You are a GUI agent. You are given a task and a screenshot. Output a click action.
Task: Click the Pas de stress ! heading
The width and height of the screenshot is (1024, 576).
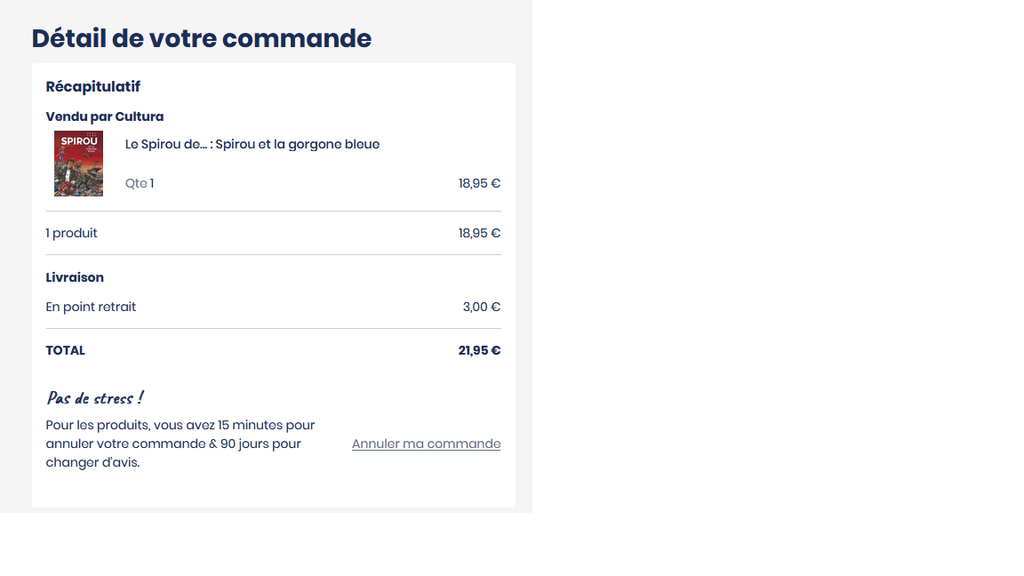(95, 398)
